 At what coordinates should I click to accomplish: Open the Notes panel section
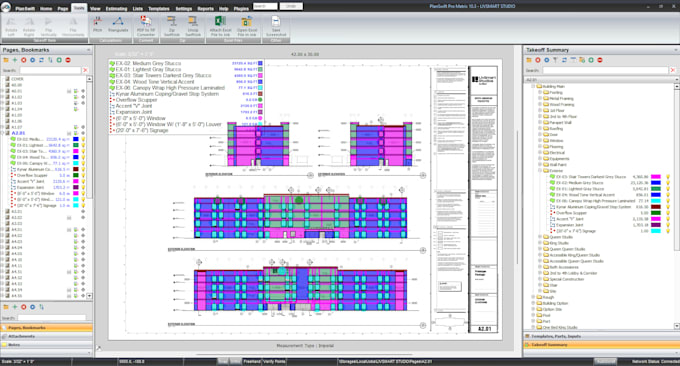coord(46,345)
